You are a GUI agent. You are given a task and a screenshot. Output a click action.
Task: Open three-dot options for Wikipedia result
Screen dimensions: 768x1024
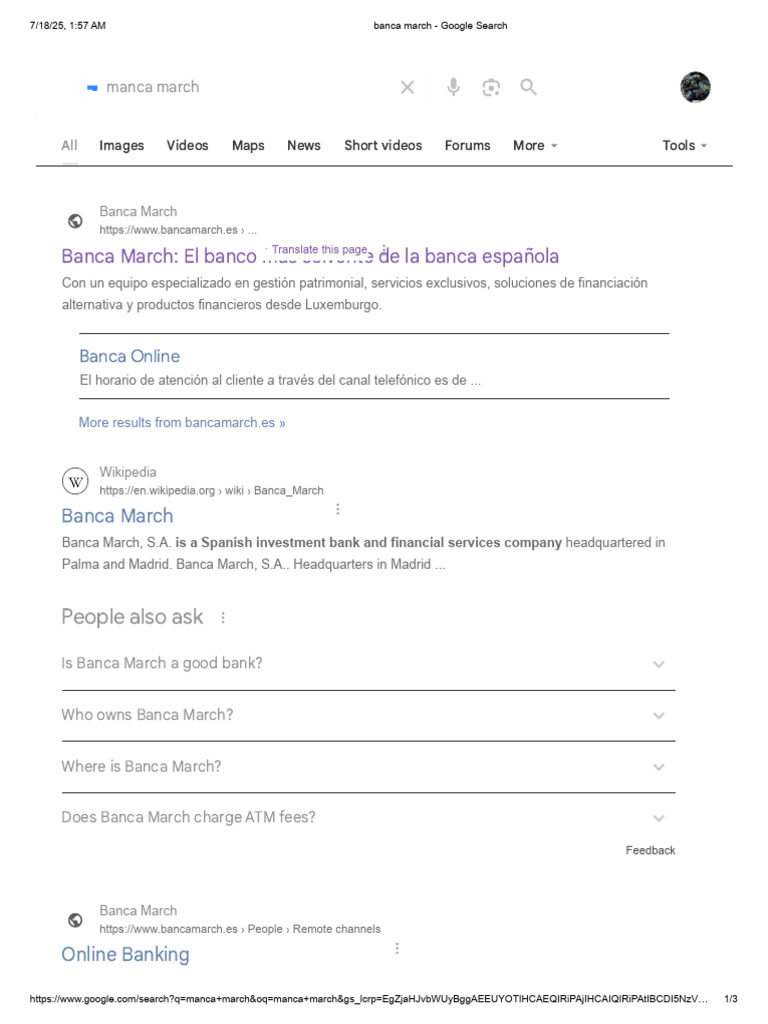[x=338, y=509]
